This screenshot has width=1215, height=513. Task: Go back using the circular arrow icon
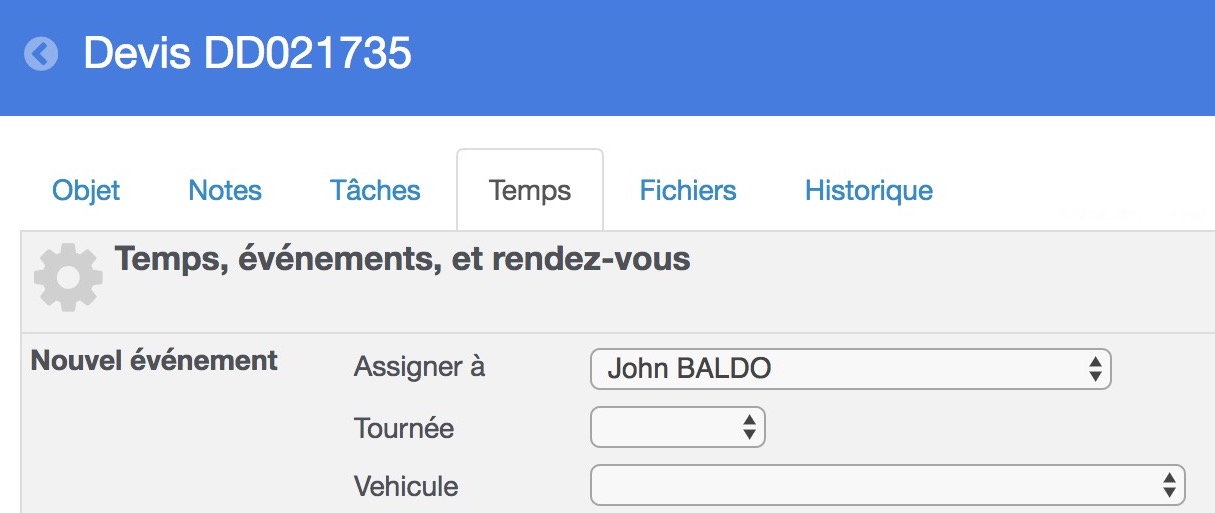click(x=41, y=54)
